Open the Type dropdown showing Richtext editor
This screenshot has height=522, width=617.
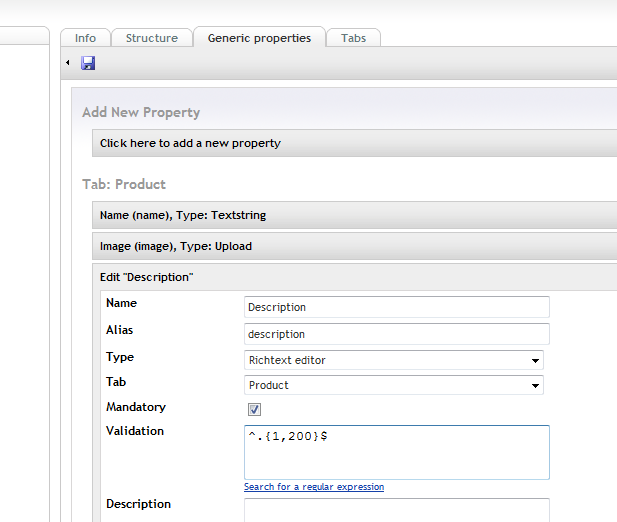(x=394, y=360)
